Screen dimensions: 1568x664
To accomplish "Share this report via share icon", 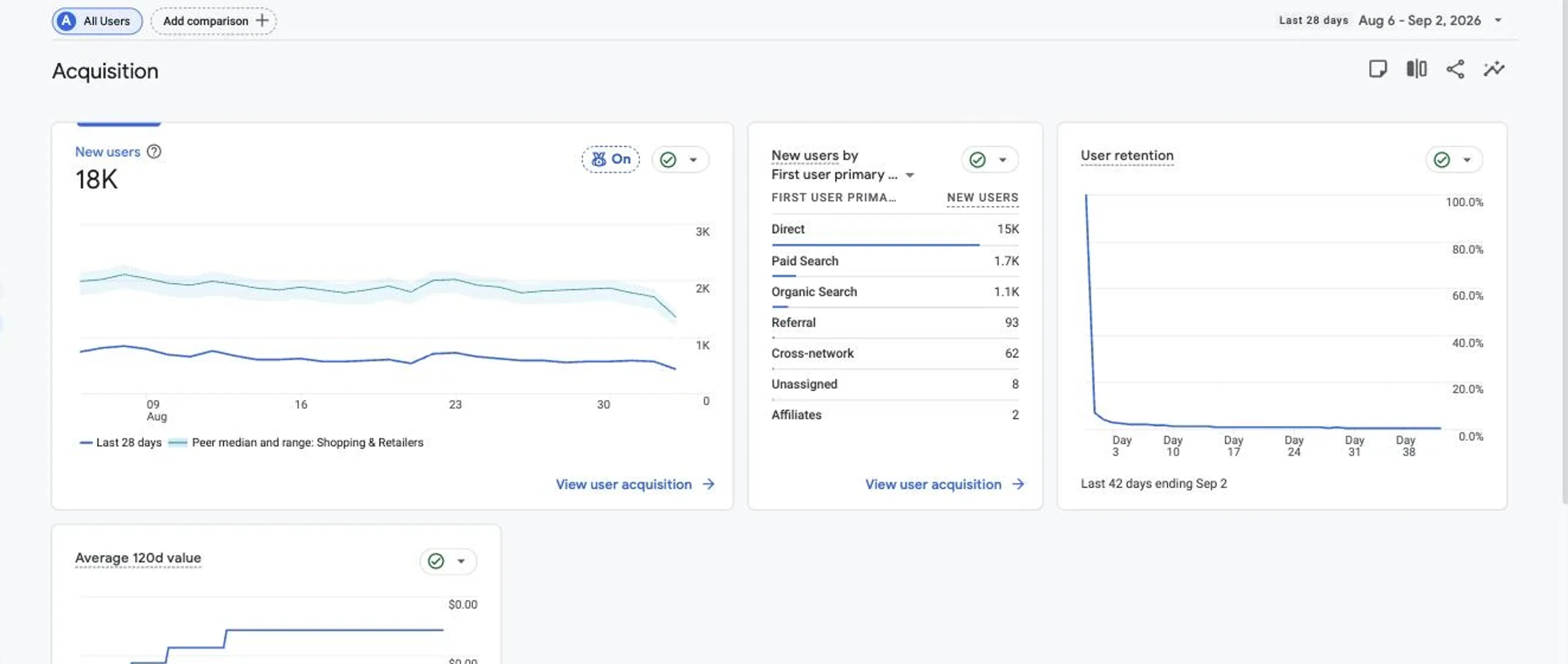I will 1455,69.
